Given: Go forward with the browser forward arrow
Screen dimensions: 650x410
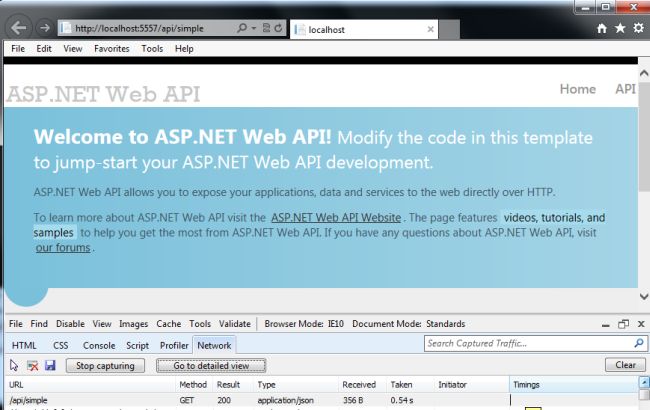Looking at the screenshot, I should point(44,28).
